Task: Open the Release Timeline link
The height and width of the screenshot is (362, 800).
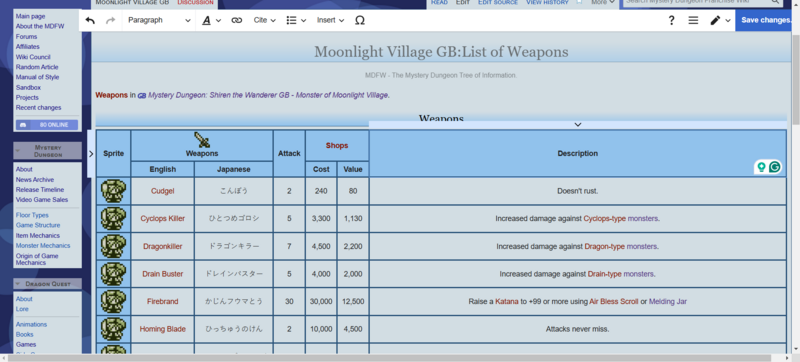Action: [x=40, y=190]
